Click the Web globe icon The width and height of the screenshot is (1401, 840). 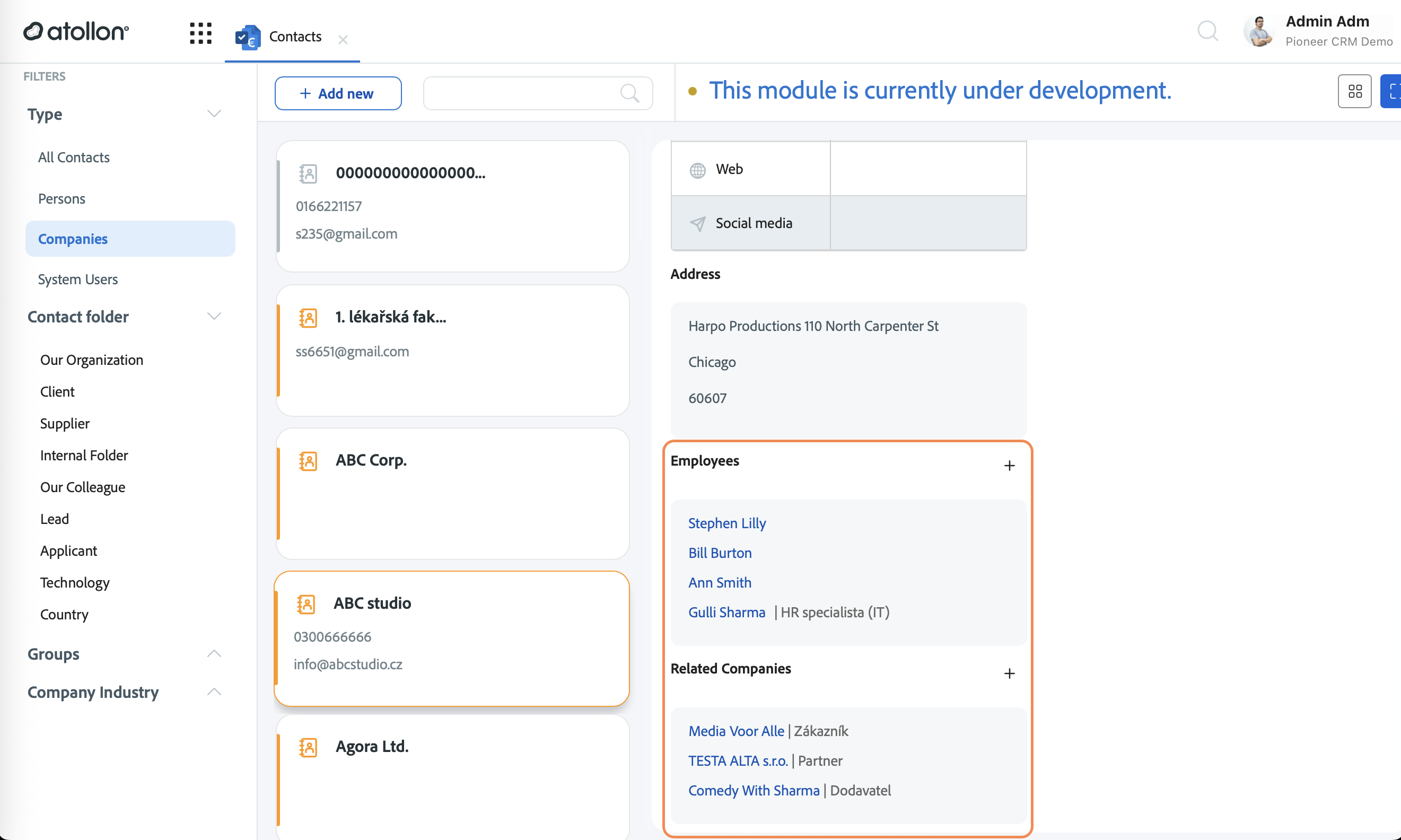click(698, 170)
